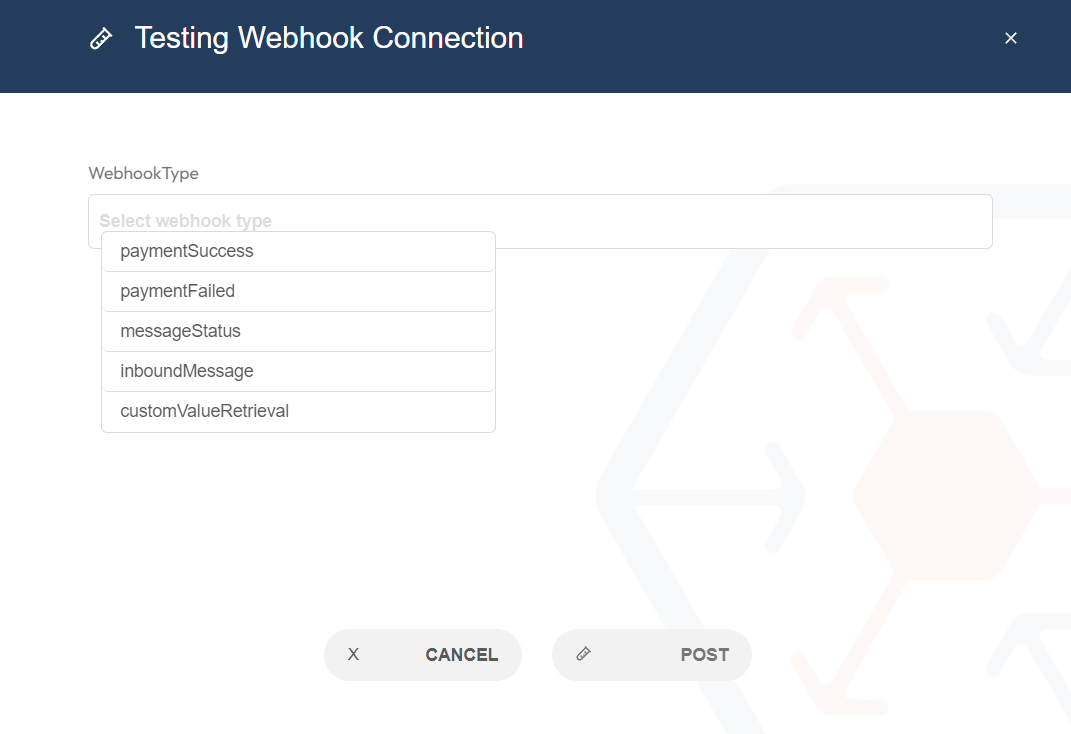Open the Select webhook type dropdown
Viewport: 1071px width, 734px height.
pyautogui.click(x=540, y=221)
